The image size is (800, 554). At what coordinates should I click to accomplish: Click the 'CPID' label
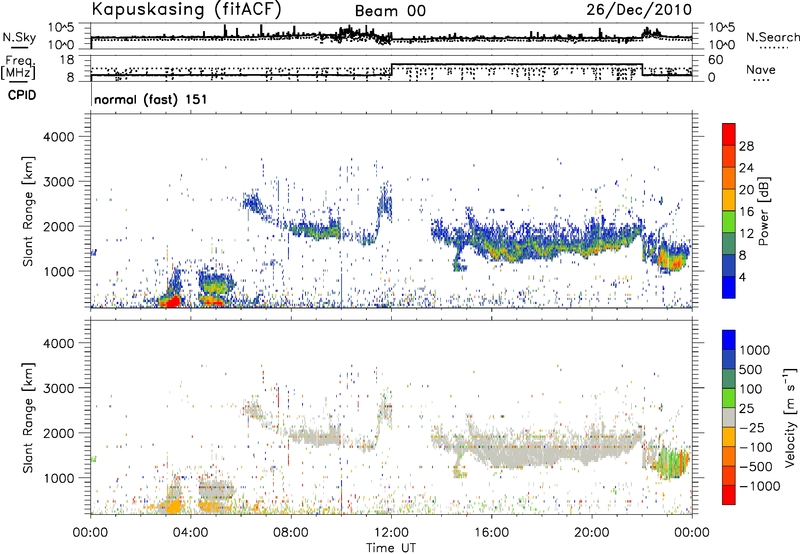pyautogui.click(x=22, y=95)
